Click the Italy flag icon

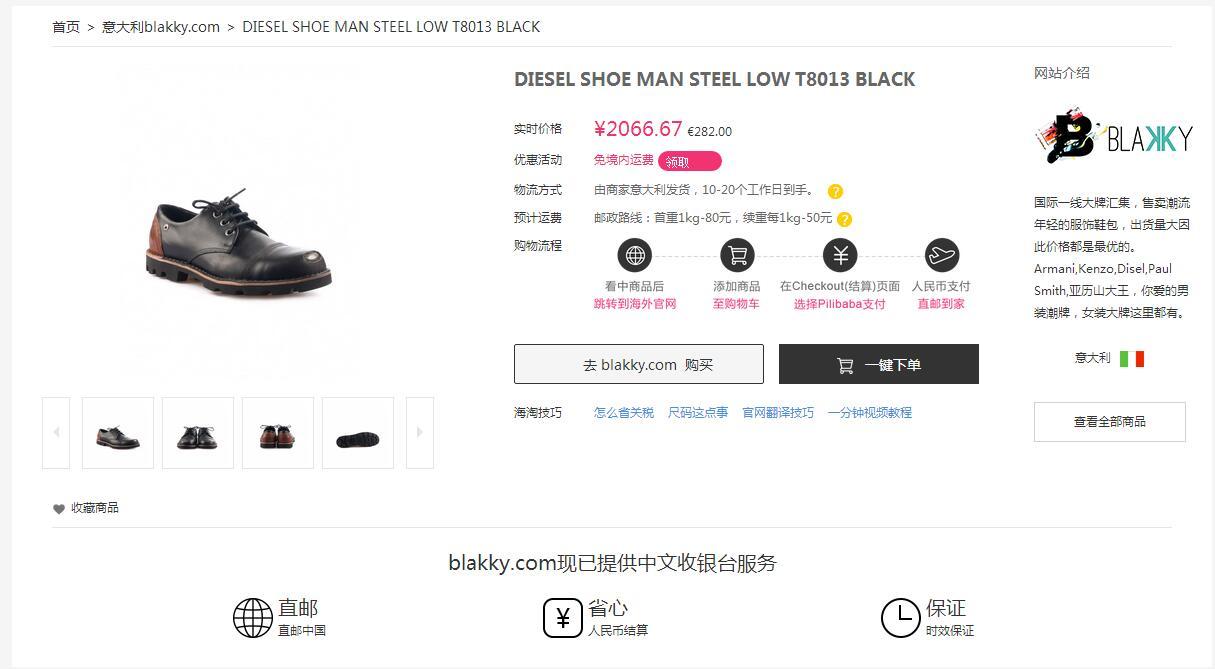pyautogui.click(x=1132, y=359)
